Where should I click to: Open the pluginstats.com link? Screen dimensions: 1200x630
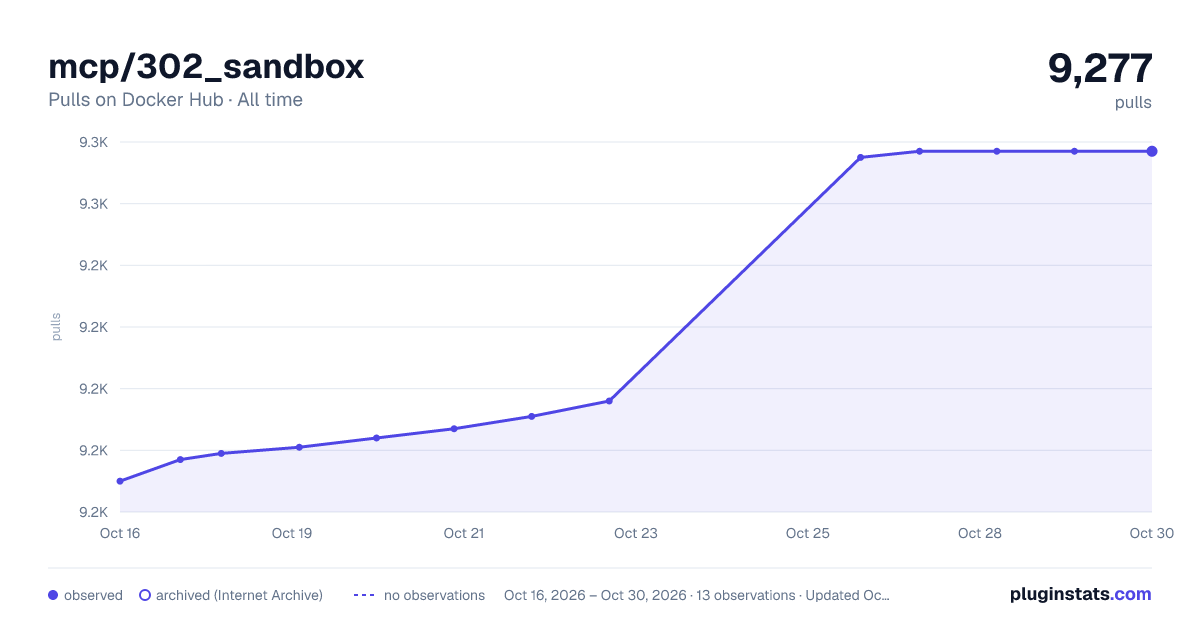[1080, 594]
